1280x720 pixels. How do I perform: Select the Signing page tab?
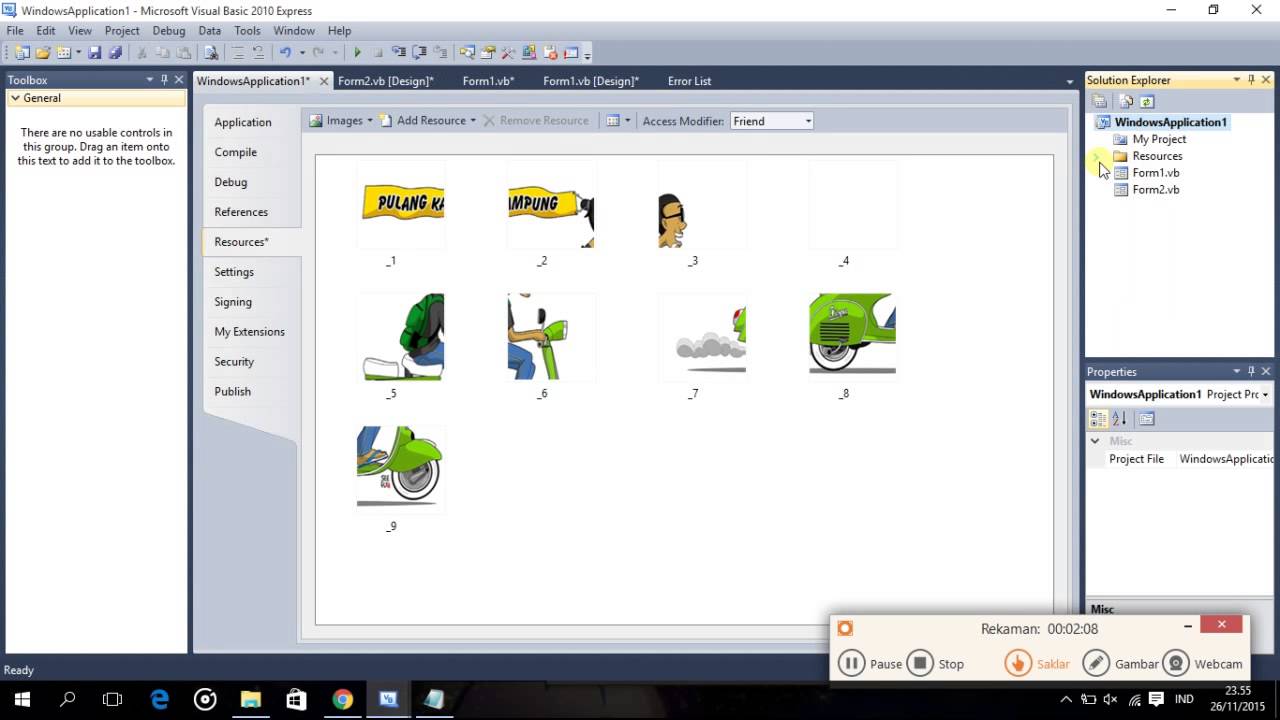[x=233, y=302]
